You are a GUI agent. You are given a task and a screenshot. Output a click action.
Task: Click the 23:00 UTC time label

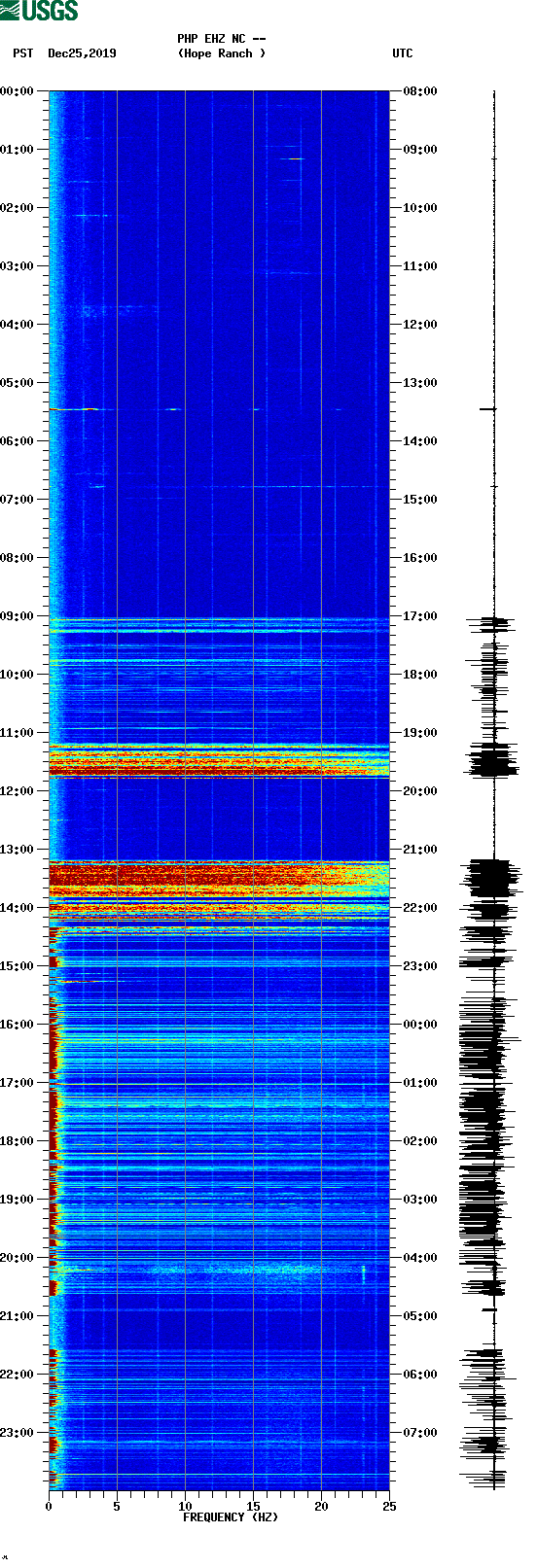click(x=420, y=966)
